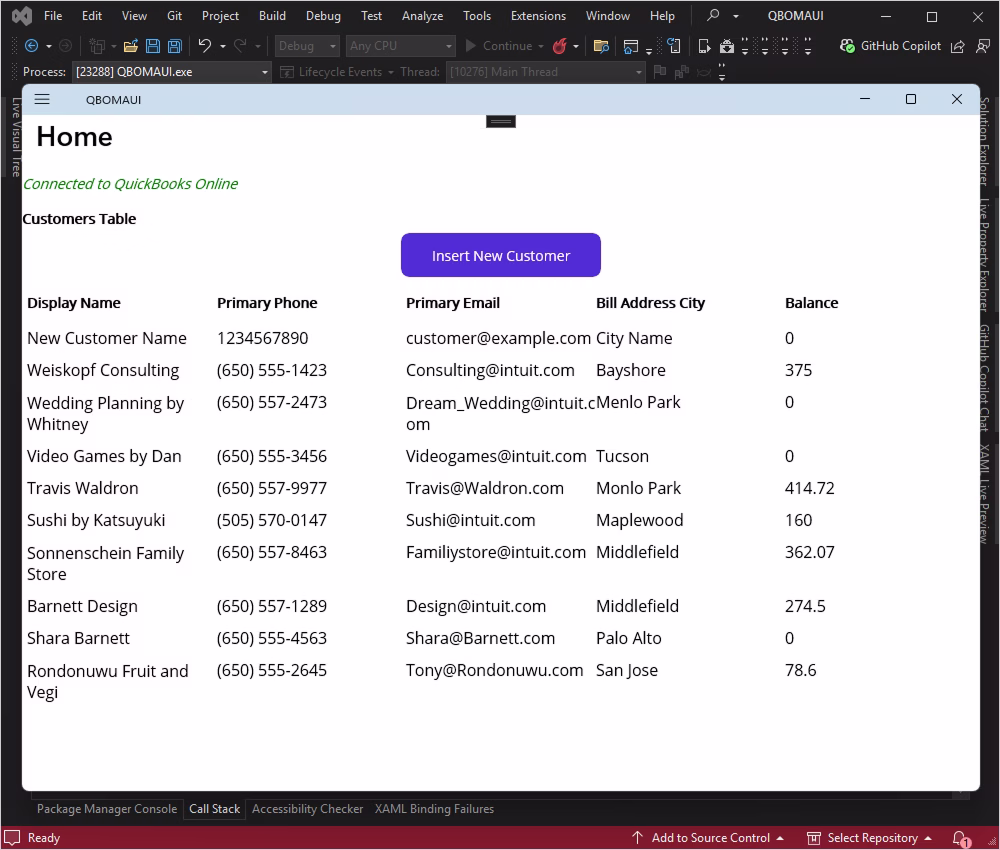Open the Thread Main Thread combo box

pos(545,72)
